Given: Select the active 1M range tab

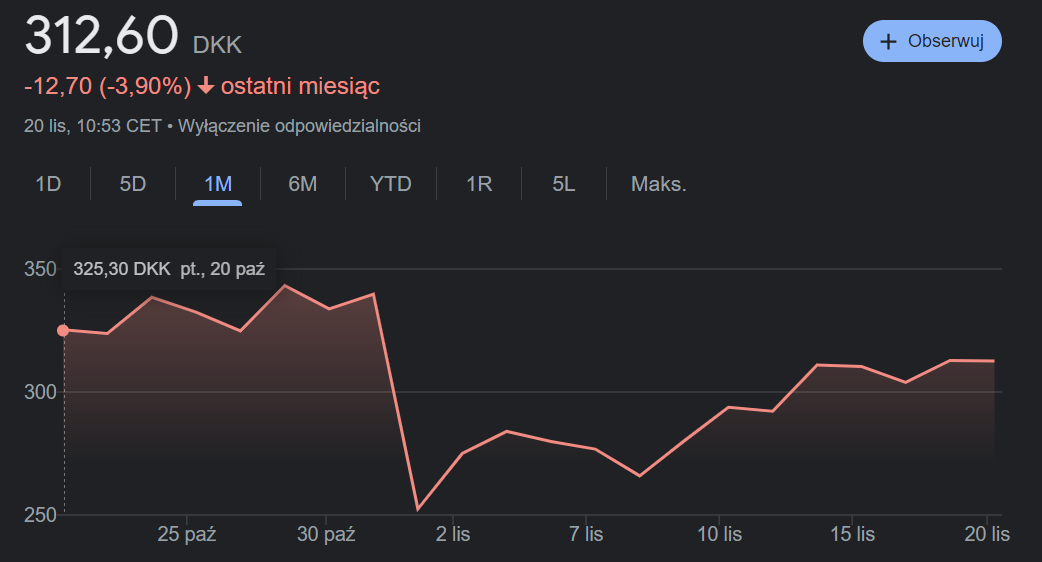Looking at the screenshot, I should click(218, 184).
